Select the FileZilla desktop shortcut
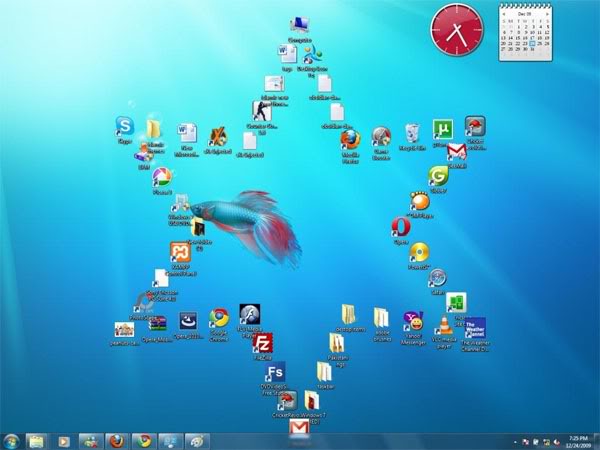Screen dimensions: 600x450 point(262,343)
